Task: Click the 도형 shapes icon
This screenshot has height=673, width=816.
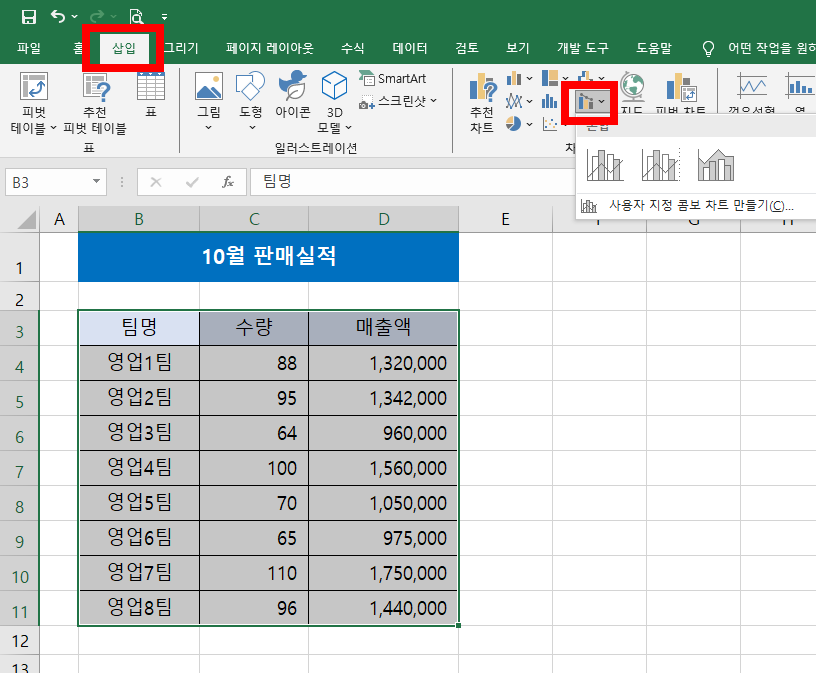Action: (x=250, y=86)
